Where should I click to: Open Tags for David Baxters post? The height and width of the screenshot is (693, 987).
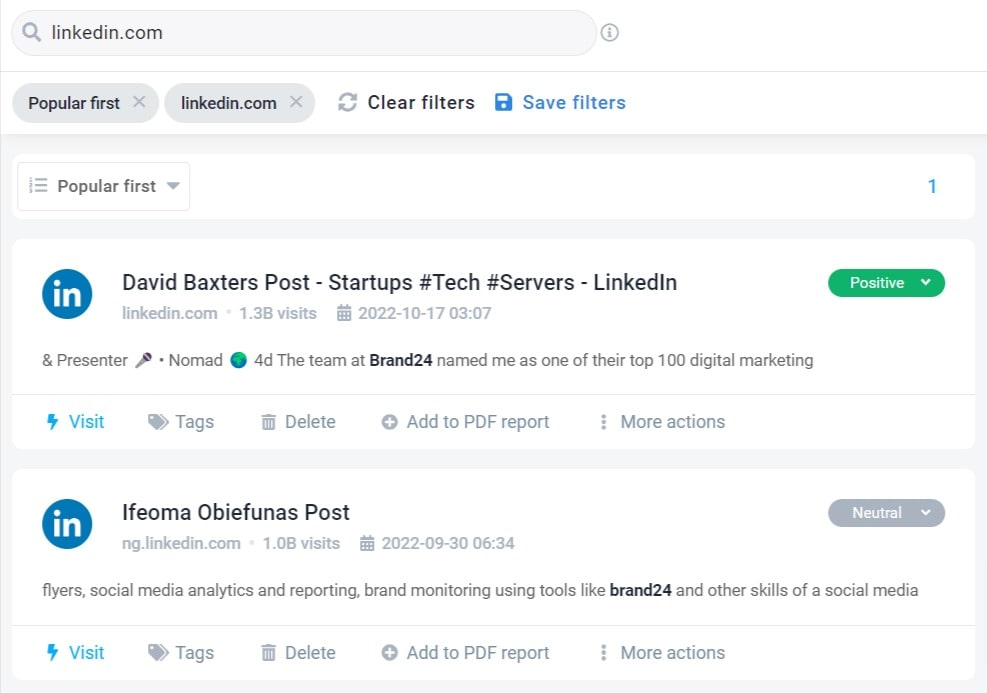pos(181,422)
